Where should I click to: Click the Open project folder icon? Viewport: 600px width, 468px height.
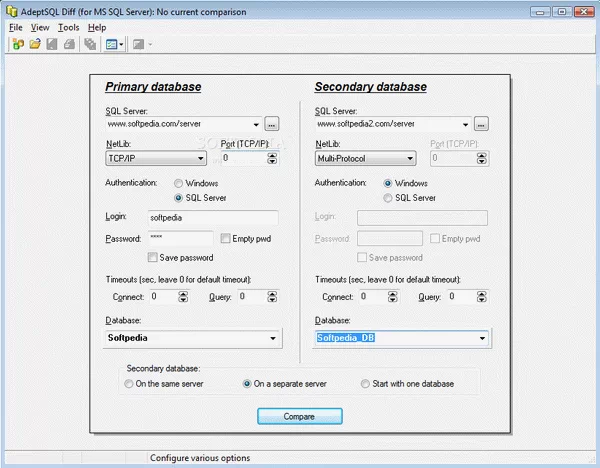35,44
